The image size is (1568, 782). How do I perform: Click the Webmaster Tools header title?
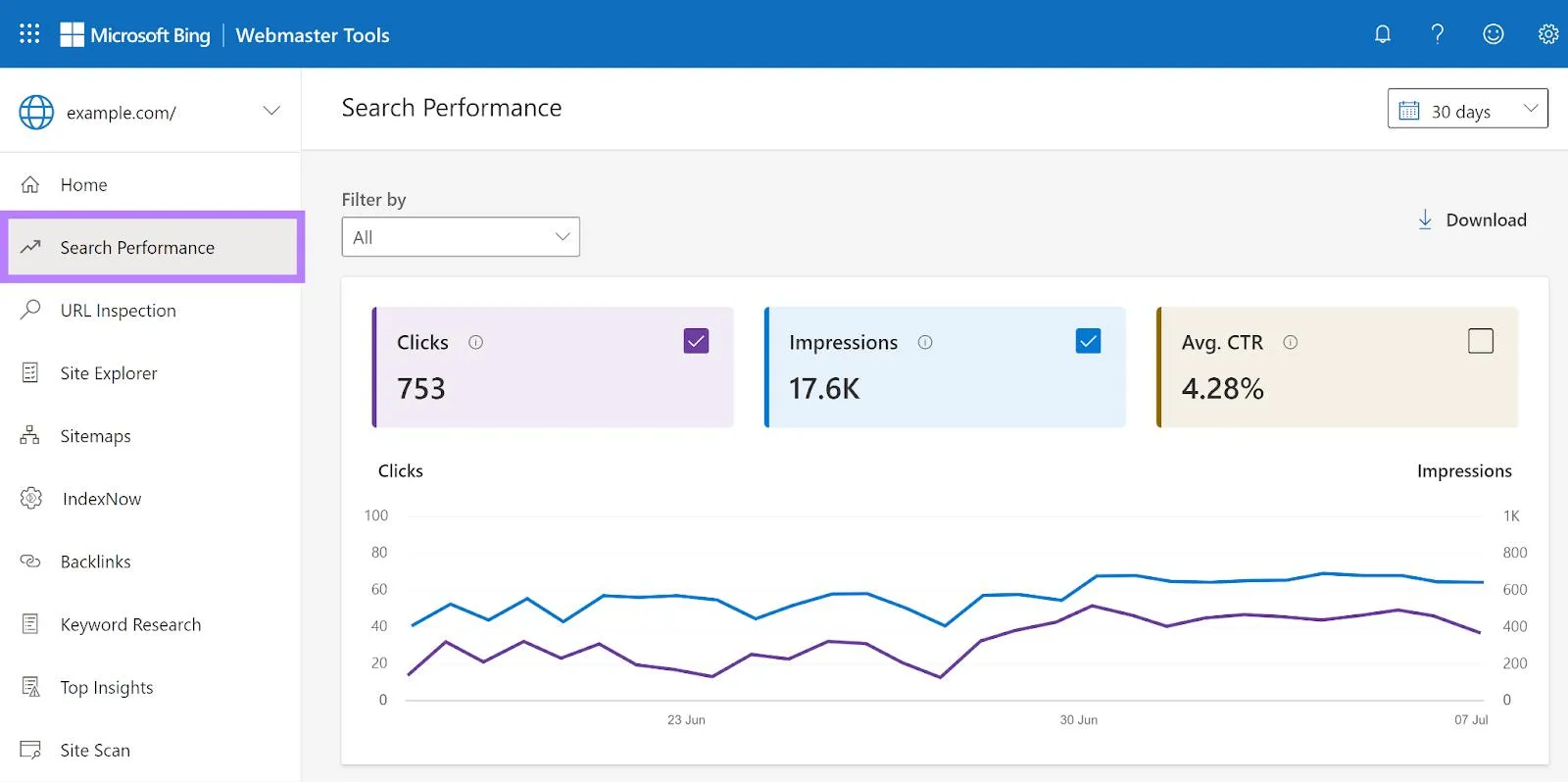(x=313, y=35)
